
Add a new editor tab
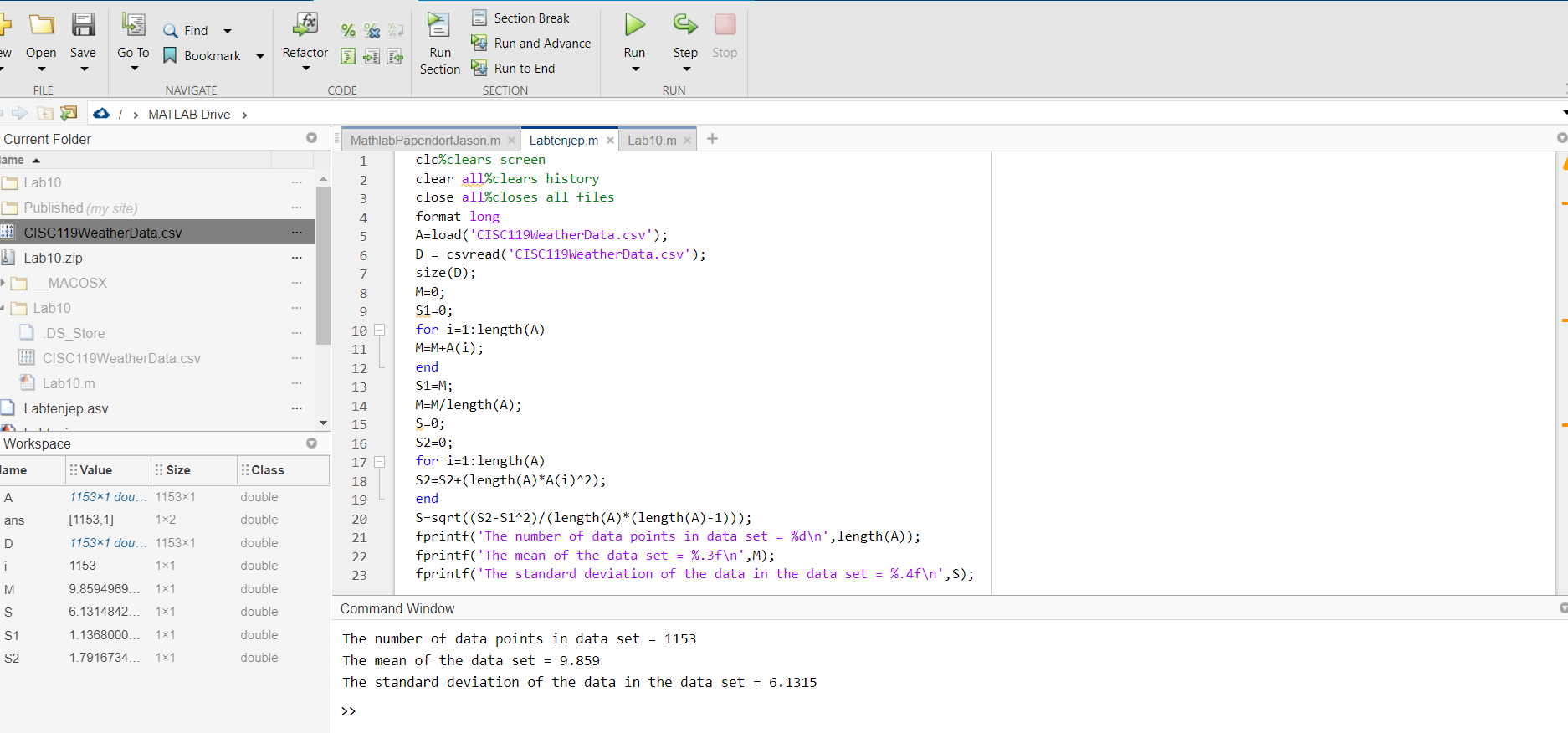pyautogui.click(x=712, y=139)
